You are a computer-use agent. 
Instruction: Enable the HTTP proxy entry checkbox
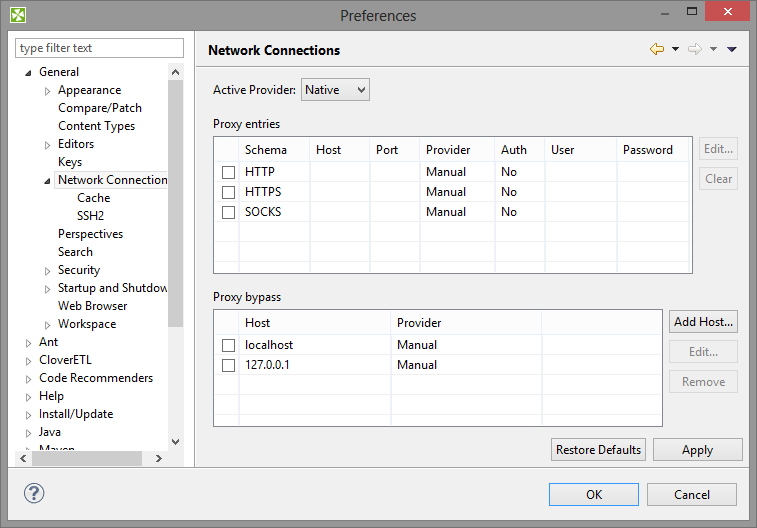tap(229, 172)
